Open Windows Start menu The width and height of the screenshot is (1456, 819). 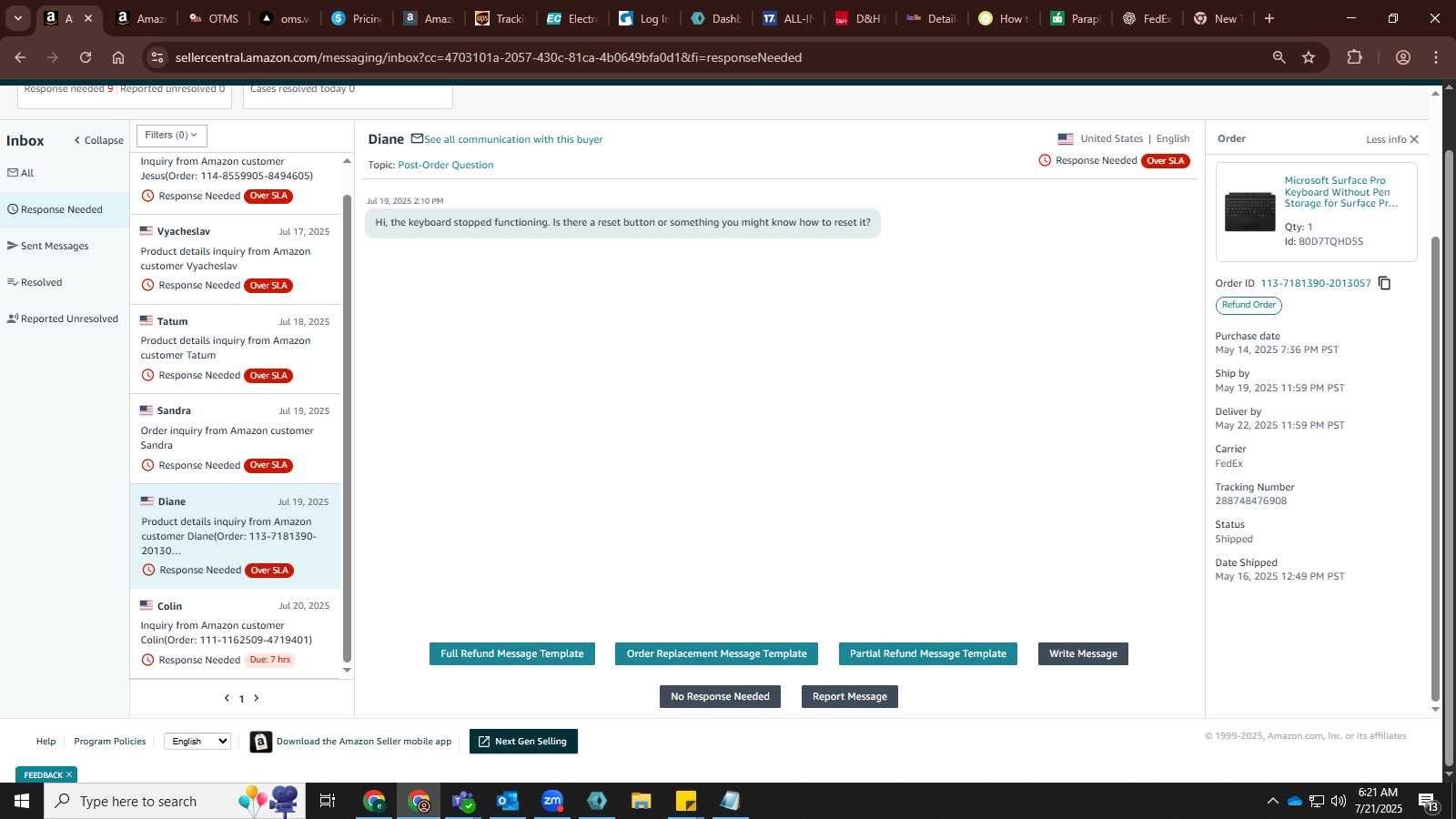22,801
